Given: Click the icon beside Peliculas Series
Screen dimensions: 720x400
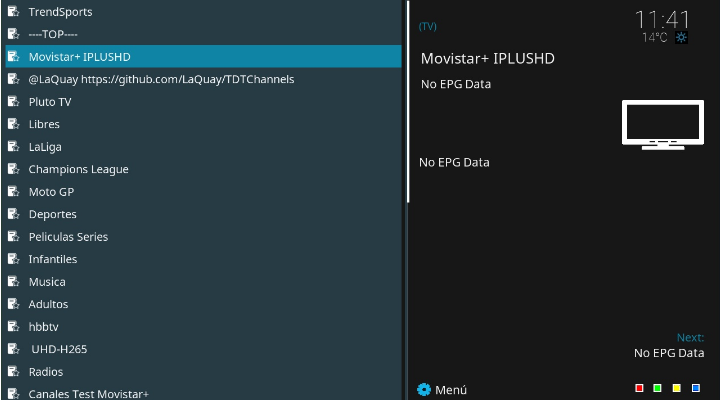Looking at the screenshot, I should point(13,237).
